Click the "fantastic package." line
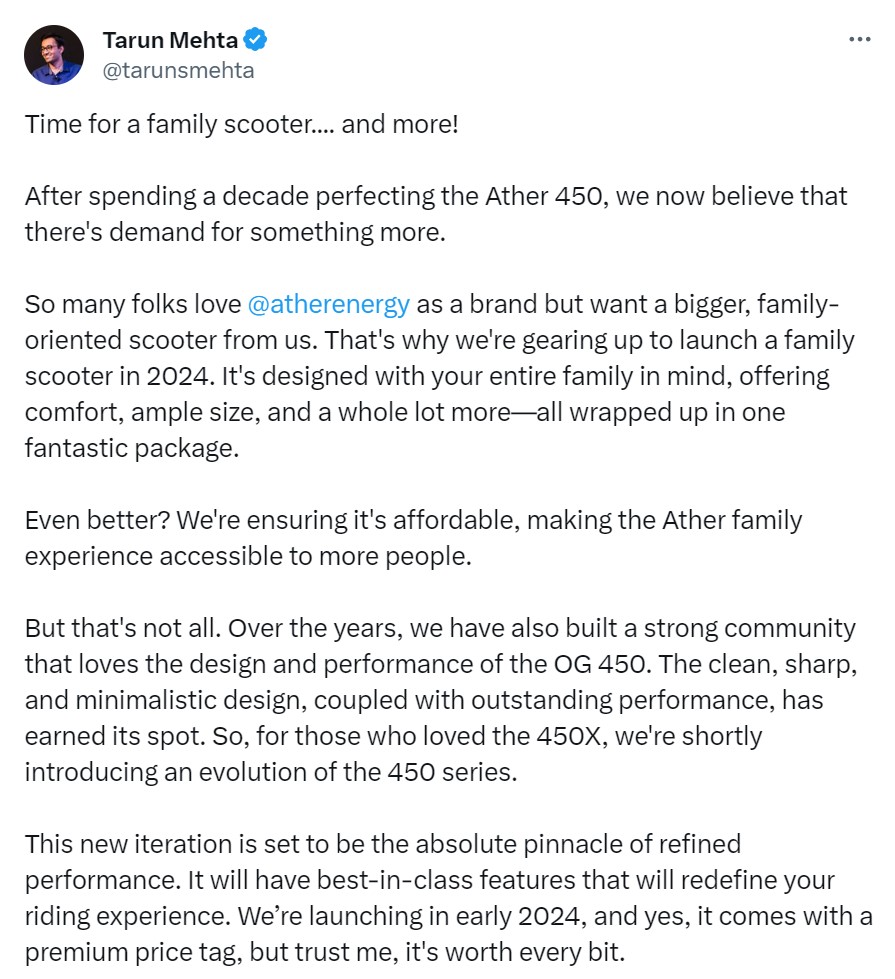Screen dimensions: 895x979 click(132, 449)
